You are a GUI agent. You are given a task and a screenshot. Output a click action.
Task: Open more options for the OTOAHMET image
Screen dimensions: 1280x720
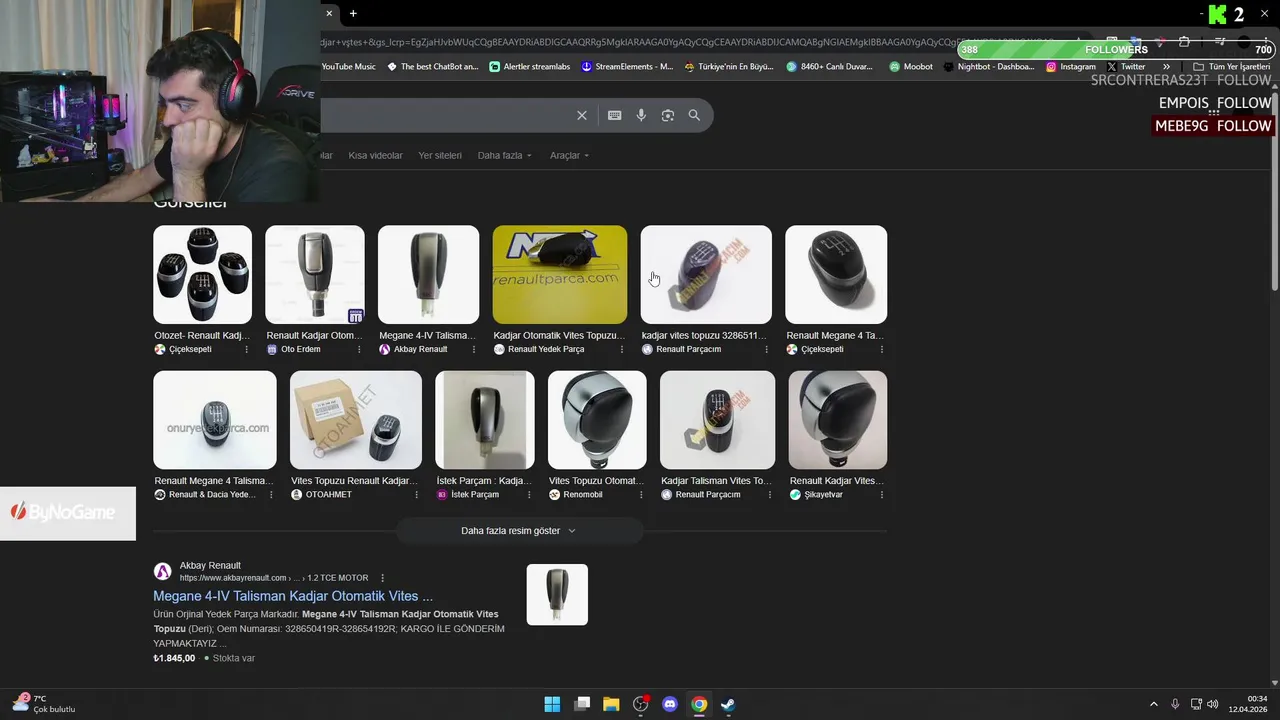[x=417, y=494]
